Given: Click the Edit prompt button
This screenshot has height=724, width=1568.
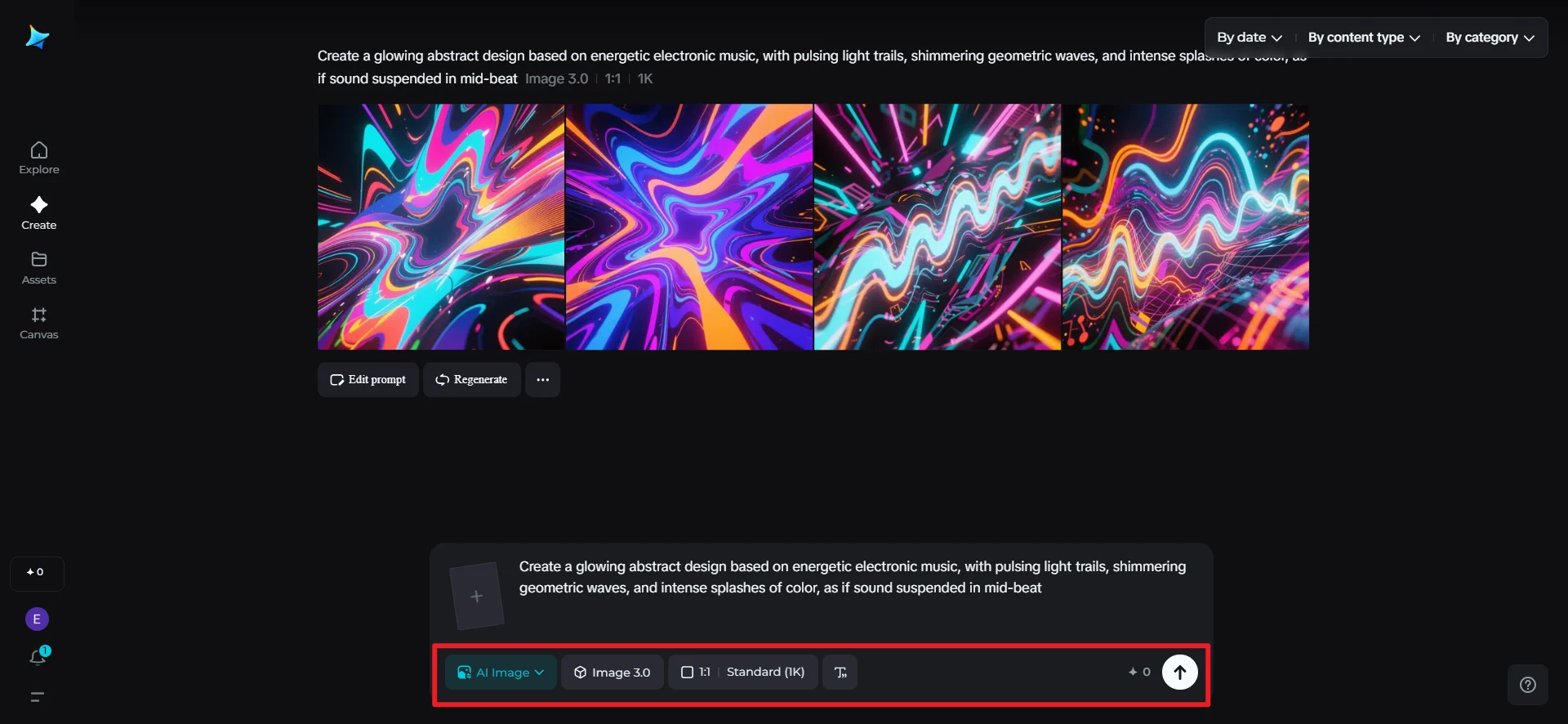Looking at the screenshot, I should coord(368,380).
